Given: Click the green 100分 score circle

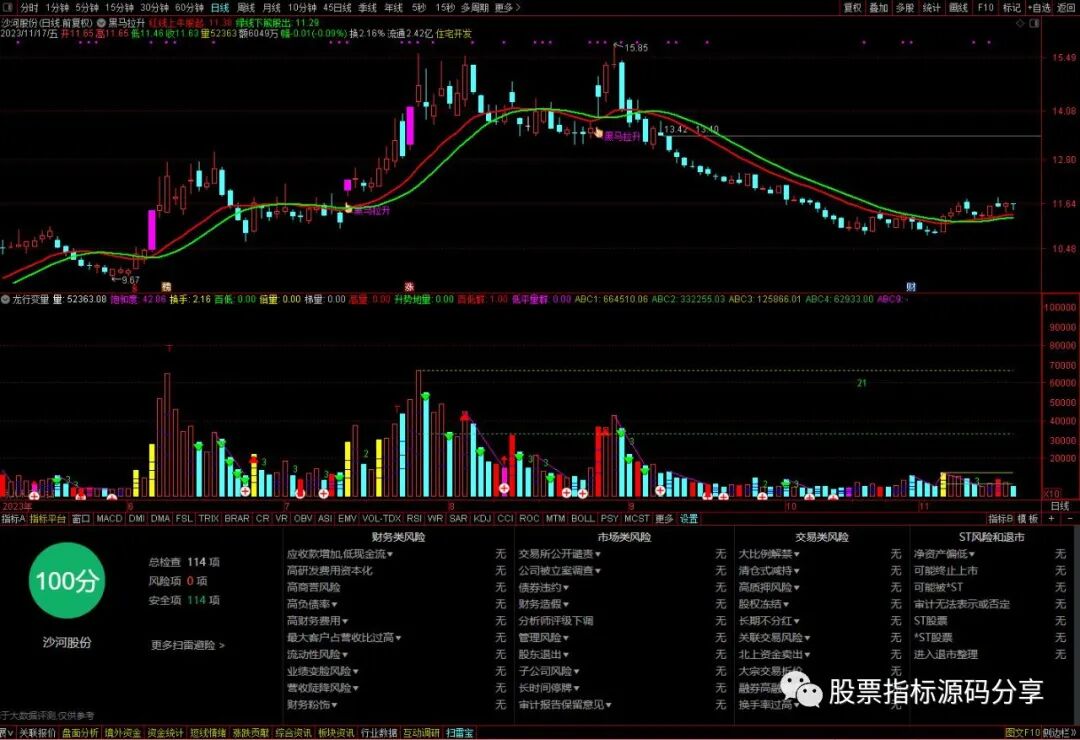Looking at the screenshot, I should [x=66, y=580].
